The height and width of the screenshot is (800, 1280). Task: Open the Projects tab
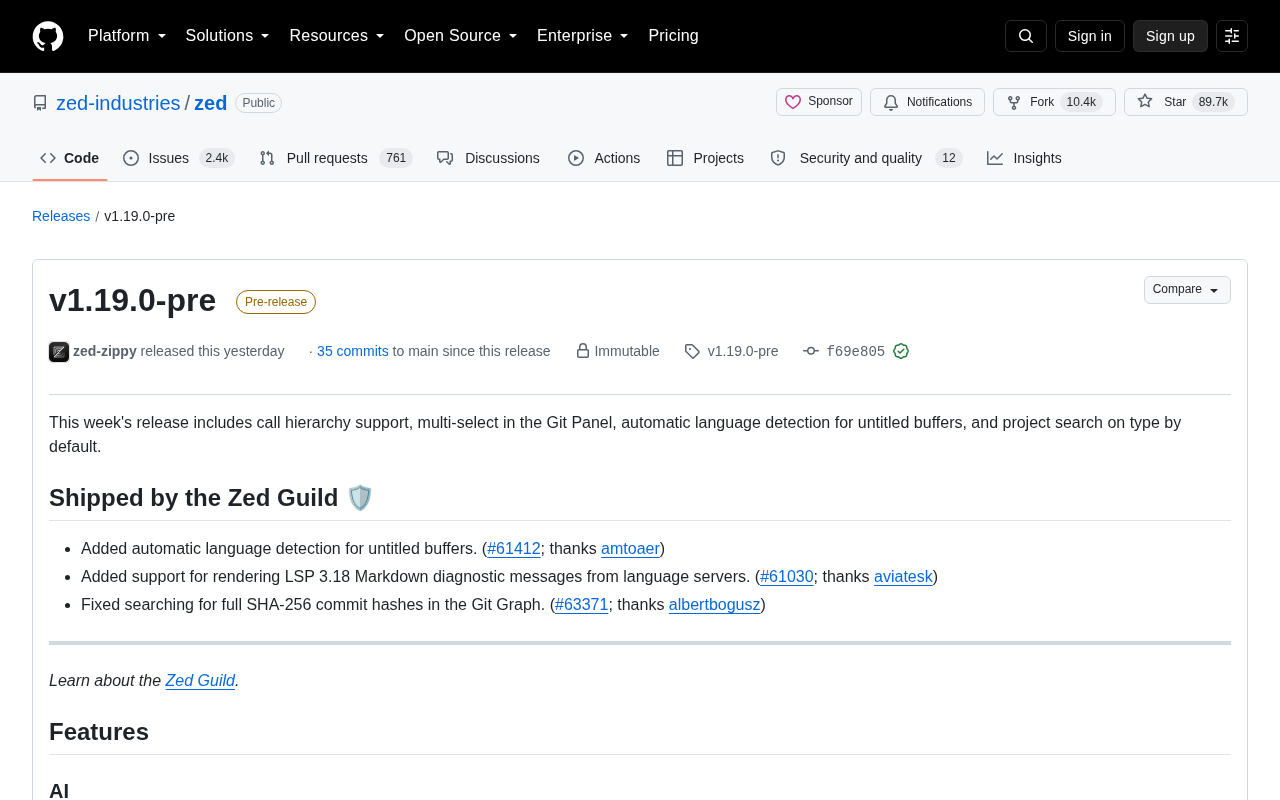pyautogui.click(x=705, y=158)
